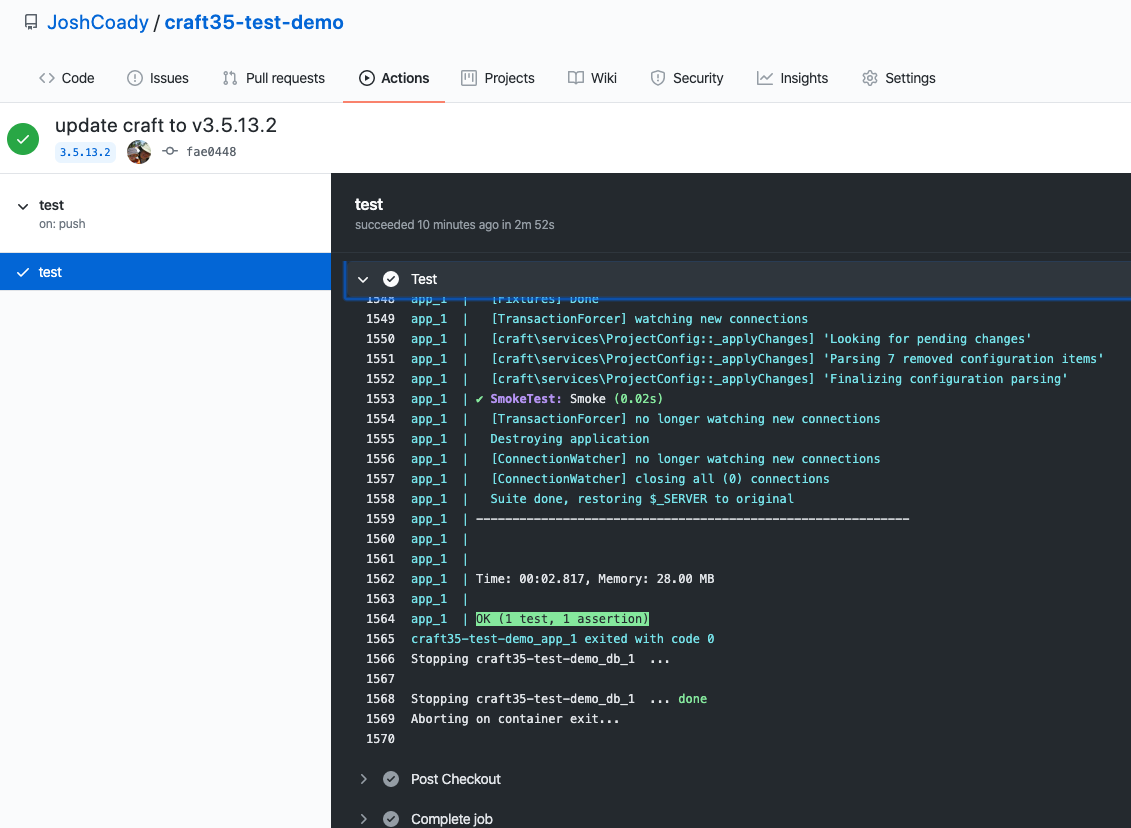
Task: Open the craft35-test-demo repository link
Action: 254,22
